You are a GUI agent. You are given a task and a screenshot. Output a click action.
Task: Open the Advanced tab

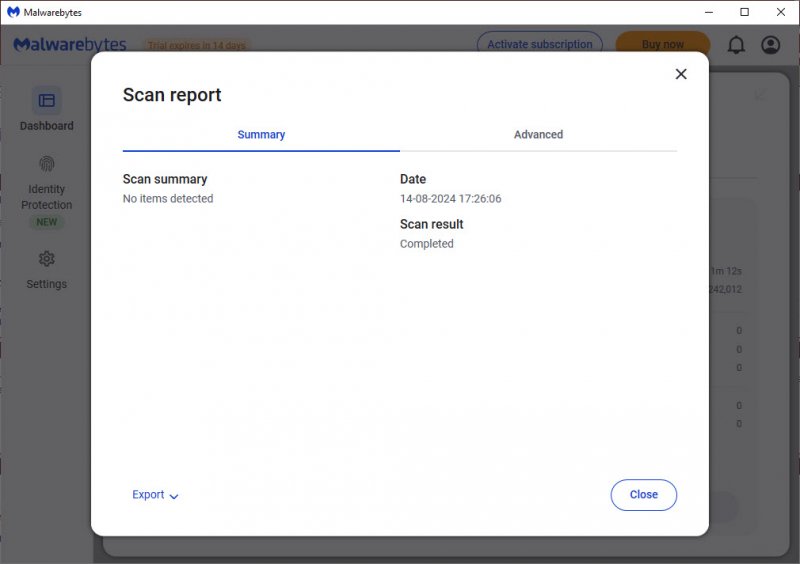[538, 135]
